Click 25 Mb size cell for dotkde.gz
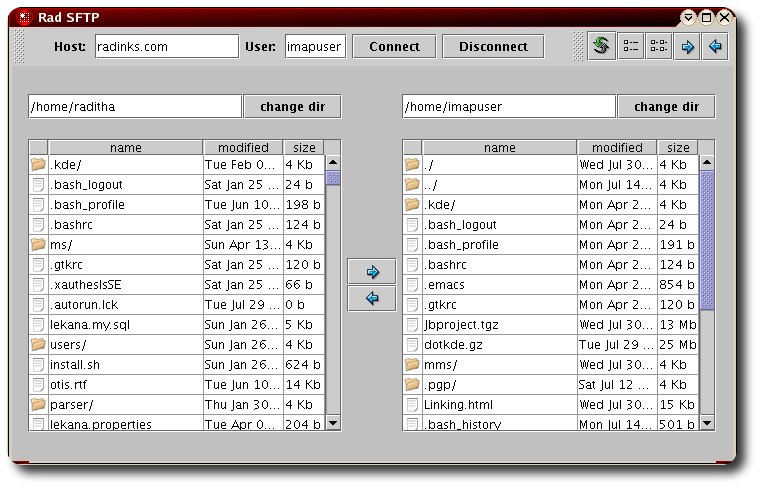The height and width of the screenshot is (488, 760). (678, 345)
